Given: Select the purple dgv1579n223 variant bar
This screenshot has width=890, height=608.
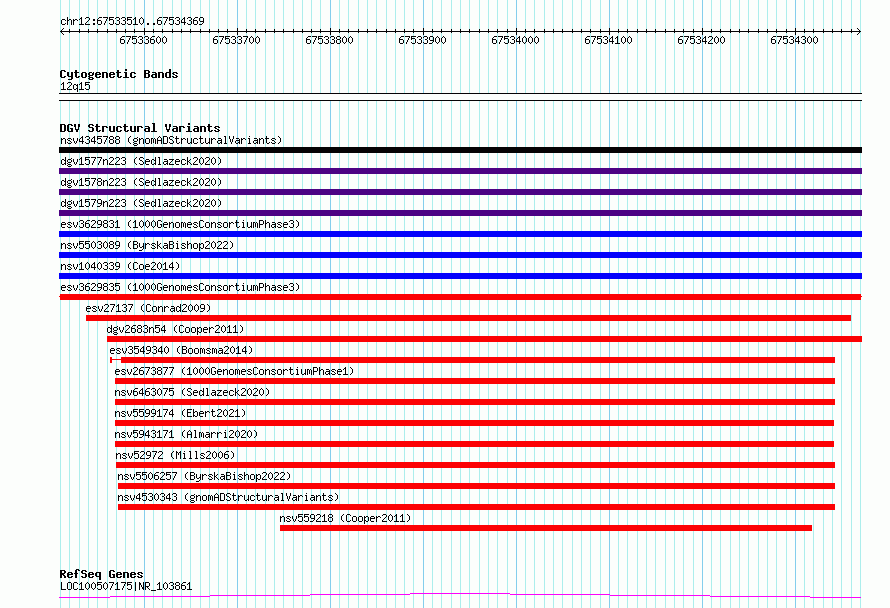Looking at the screenshot, I should [x=460, y=213].
